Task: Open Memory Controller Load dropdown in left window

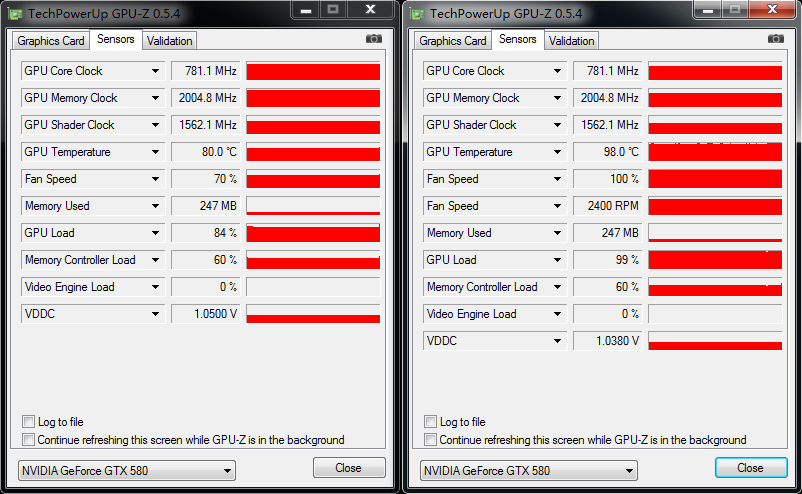Action: coord(155,260)
